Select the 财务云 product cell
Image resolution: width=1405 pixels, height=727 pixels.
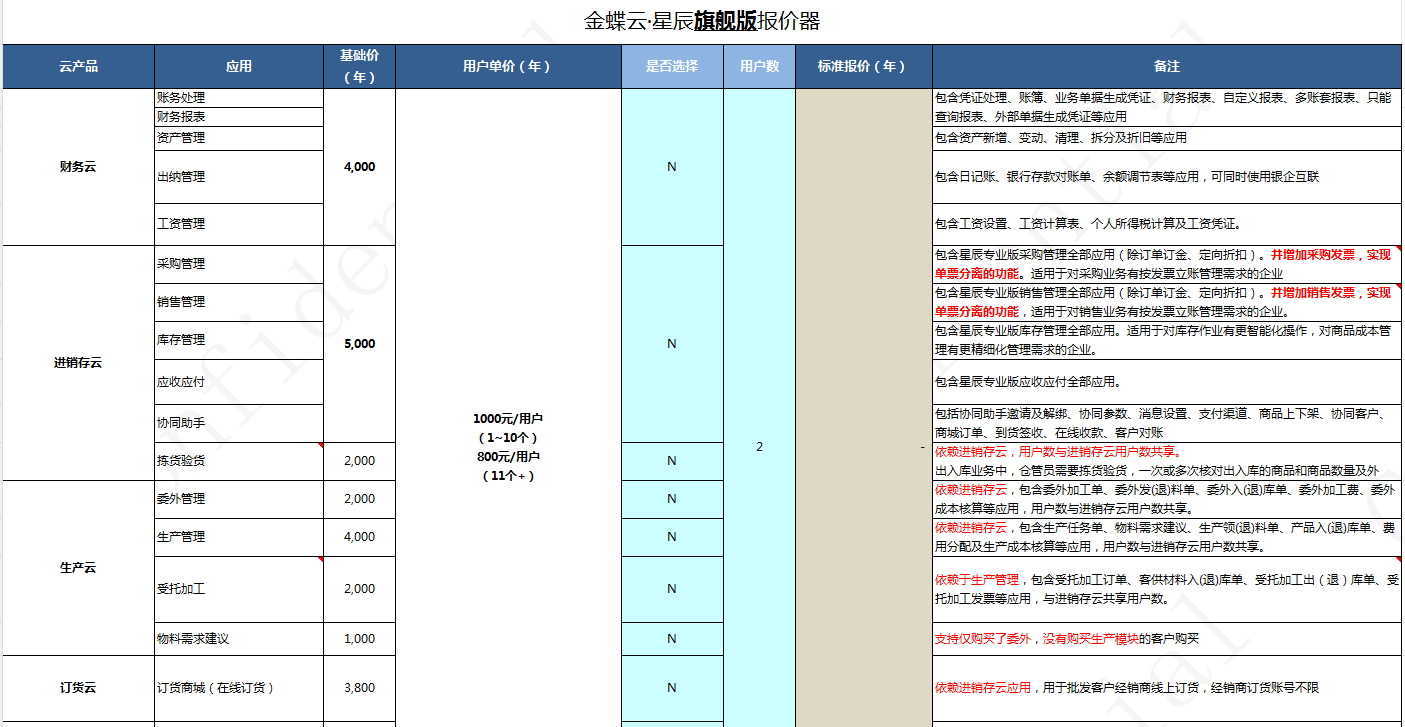click(77, 166)
